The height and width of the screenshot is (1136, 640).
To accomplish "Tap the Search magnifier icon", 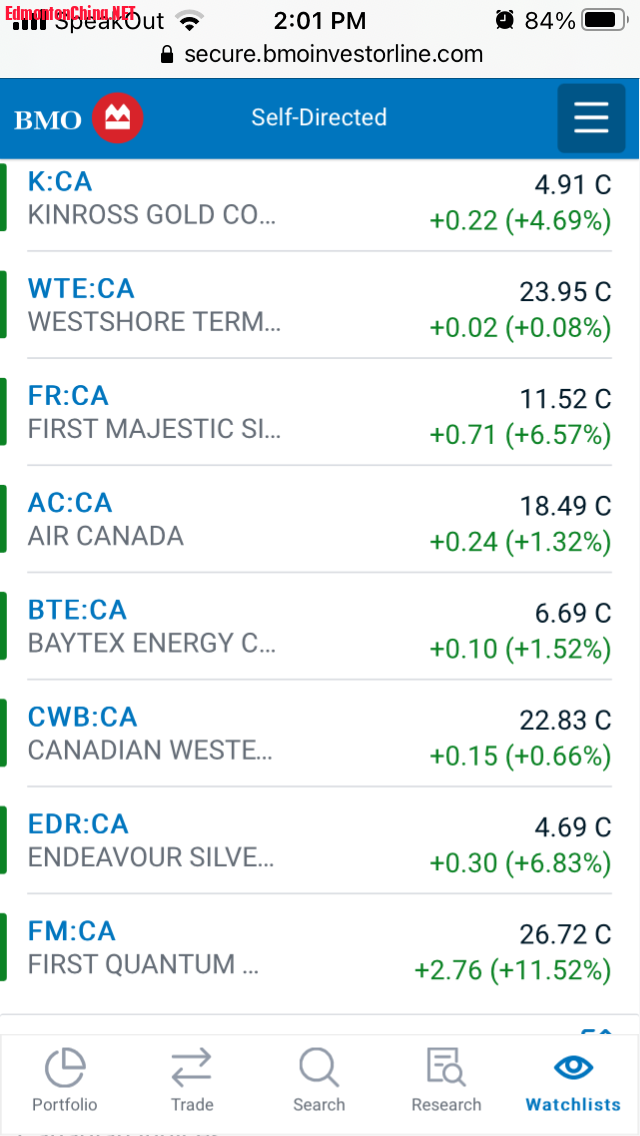I will [x=318, y=1068].
